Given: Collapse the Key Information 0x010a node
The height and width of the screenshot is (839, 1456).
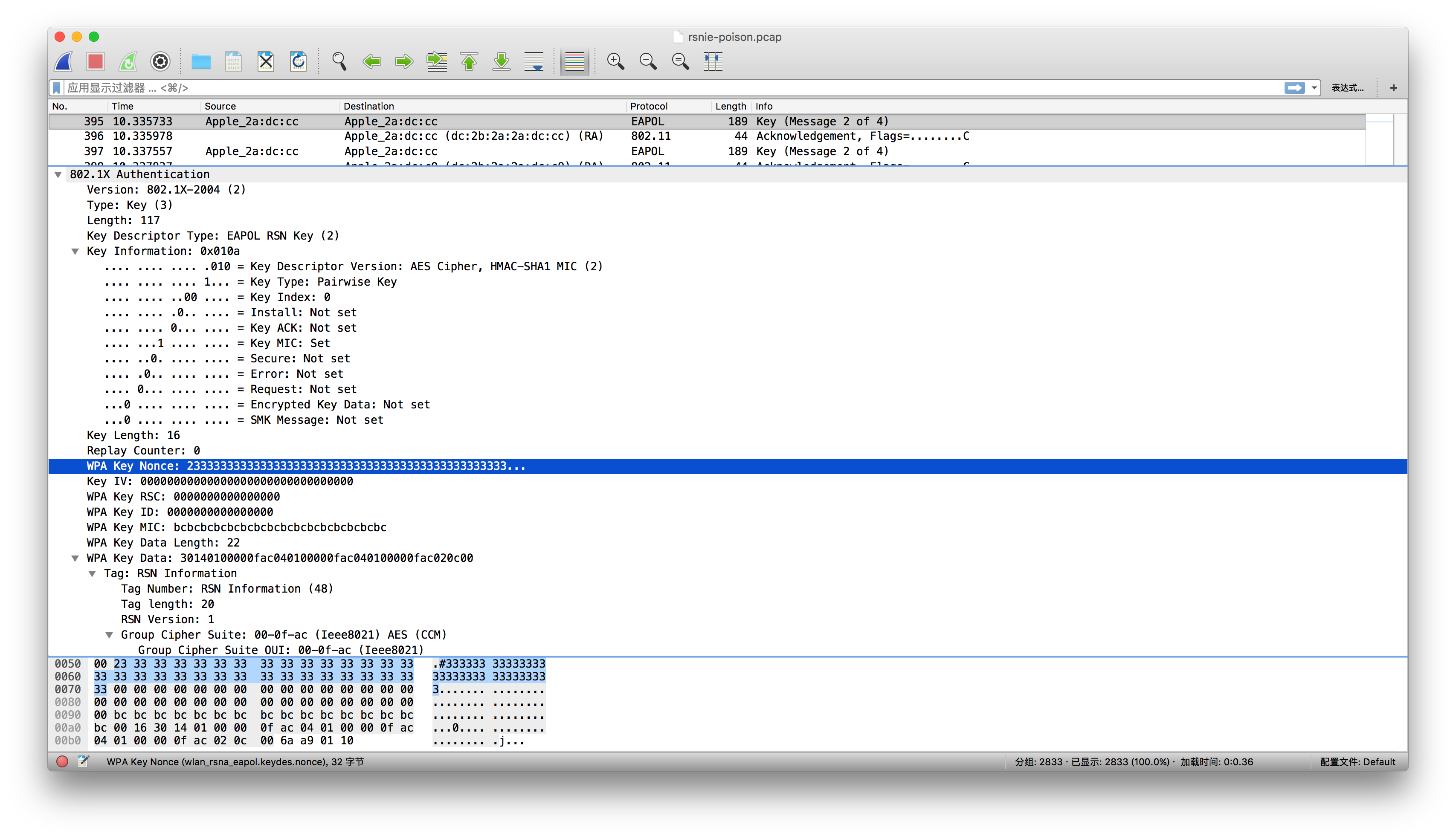Looking at the screenshot, I should click(x=75, y=251).
